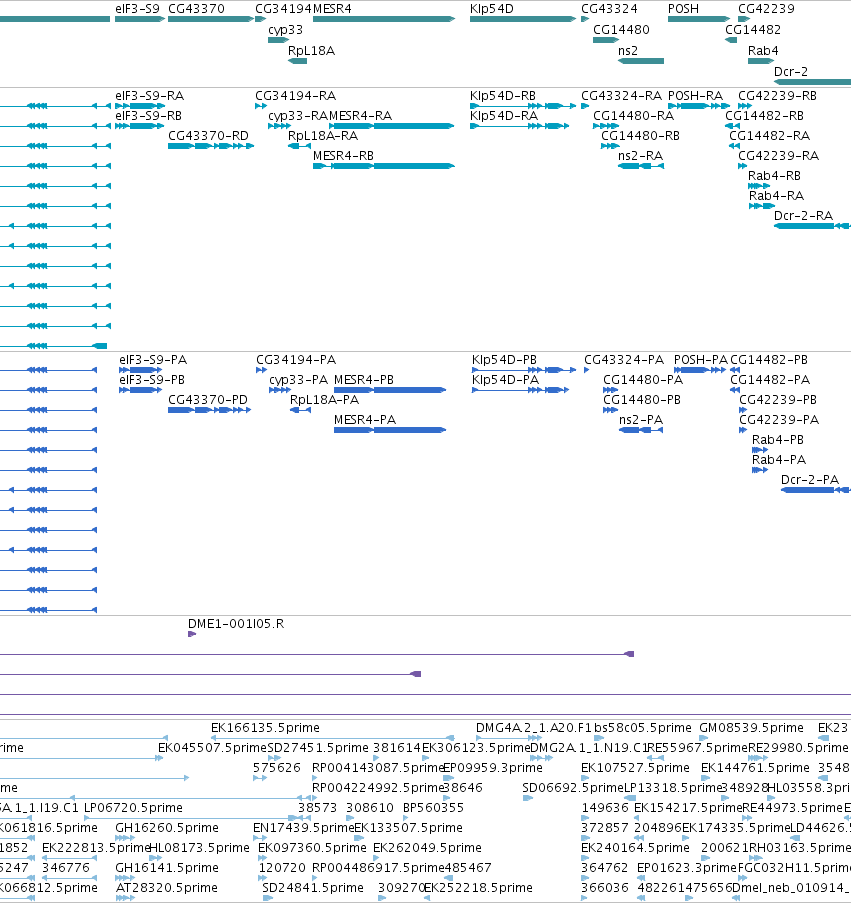
Task: Select the cyp33-PA protein feature
Action: [280, 390]
